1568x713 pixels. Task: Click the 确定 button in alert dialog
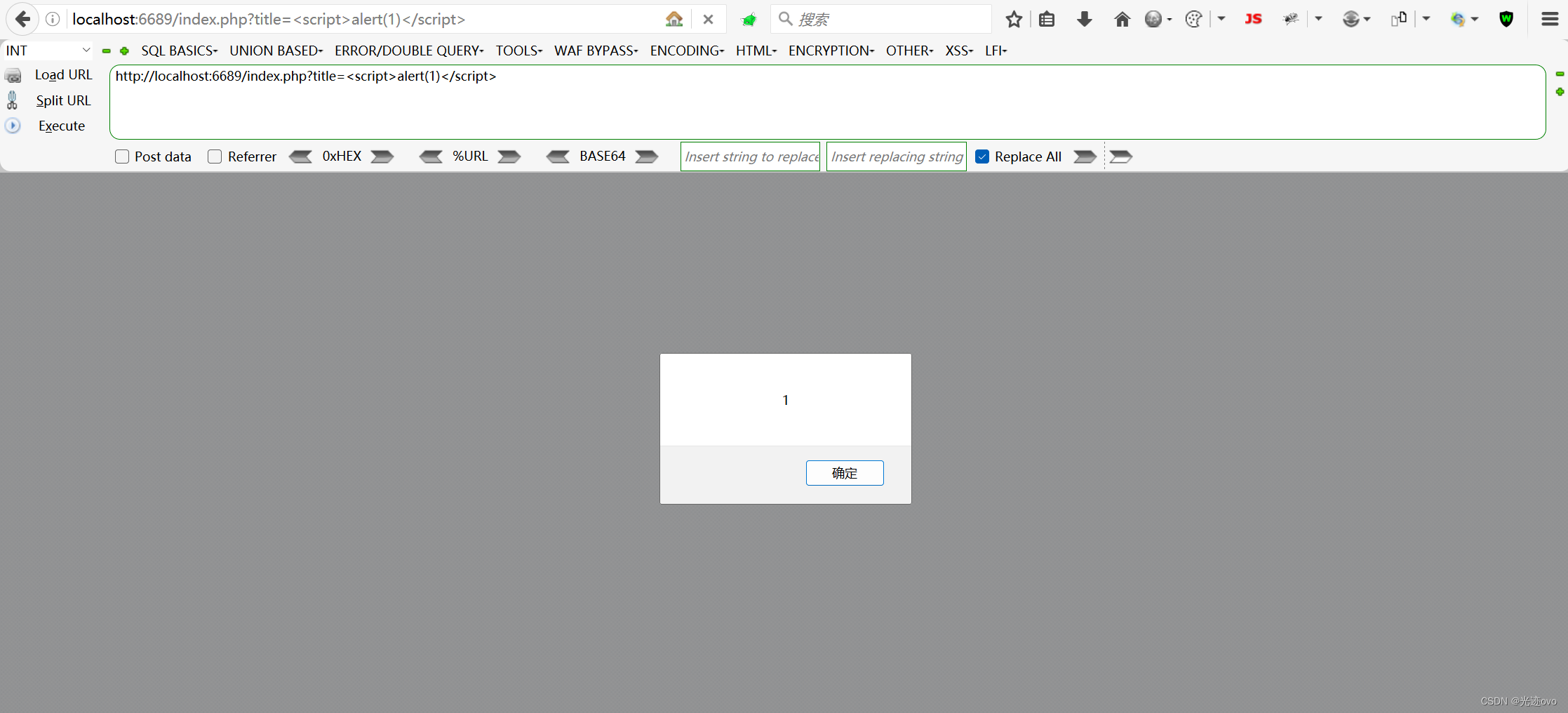tap(845, 473)
